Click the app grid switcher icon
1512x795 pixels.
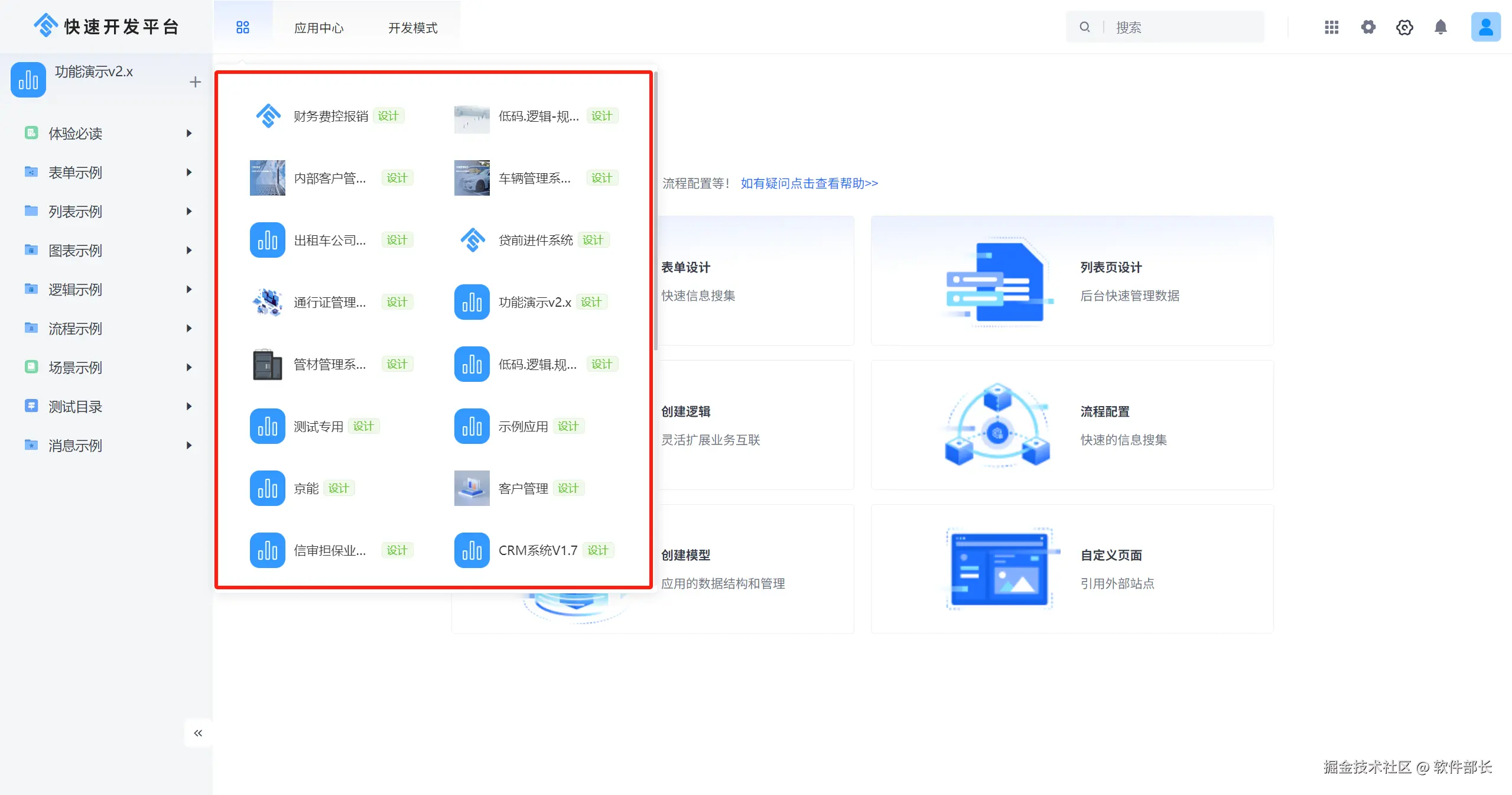pyautogui.click(x=242, y=27)
